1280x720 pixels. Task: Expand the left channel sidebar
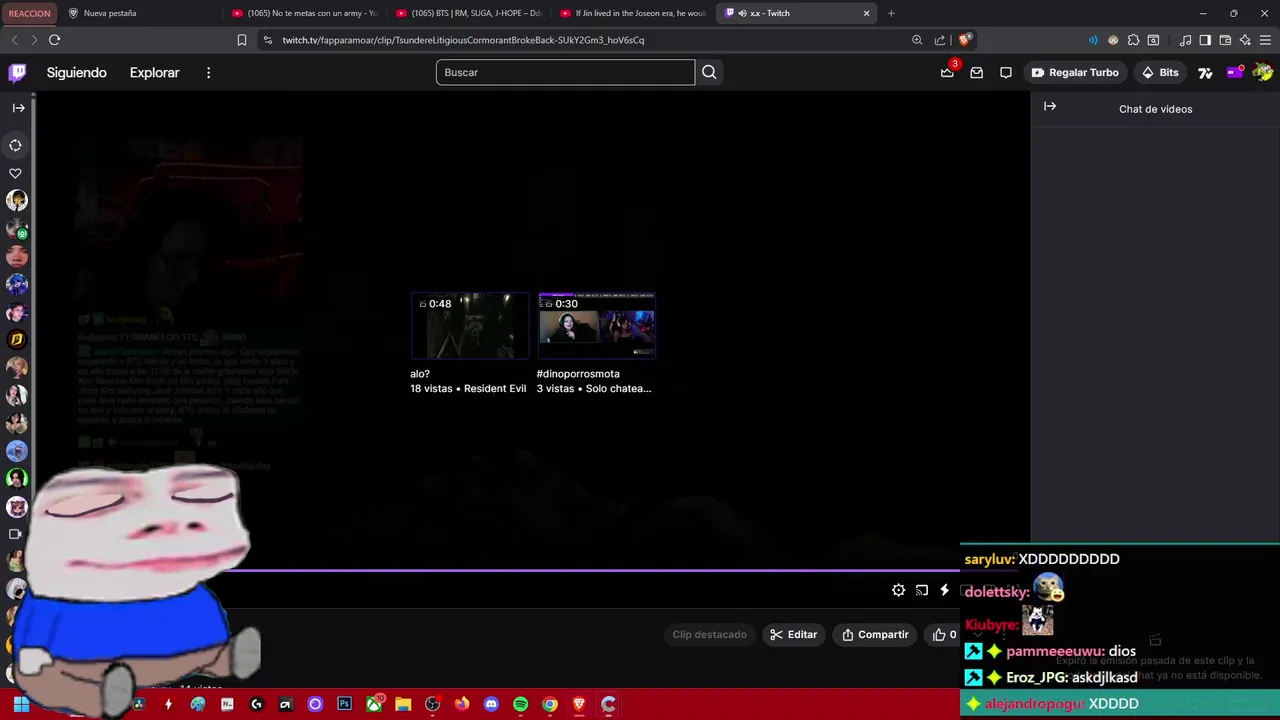pos(18,108)
